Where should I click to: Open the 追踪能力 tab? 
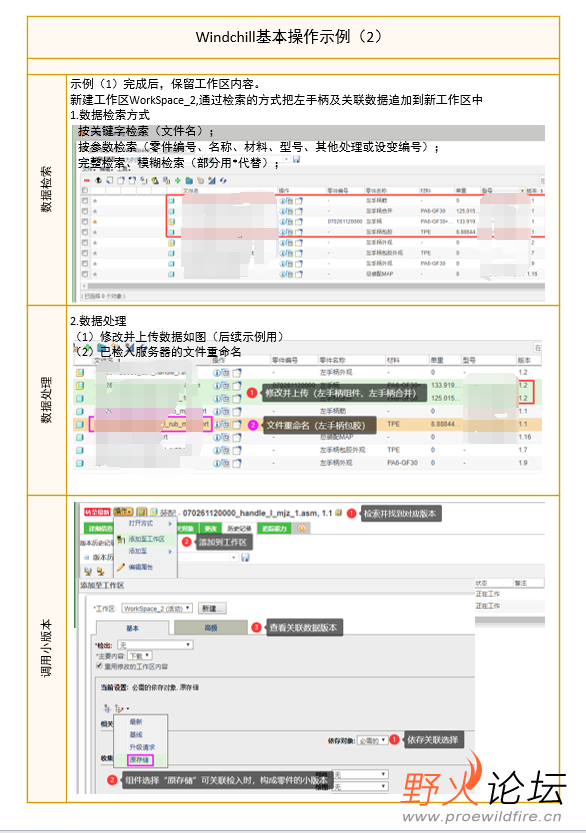coord(274,529)
